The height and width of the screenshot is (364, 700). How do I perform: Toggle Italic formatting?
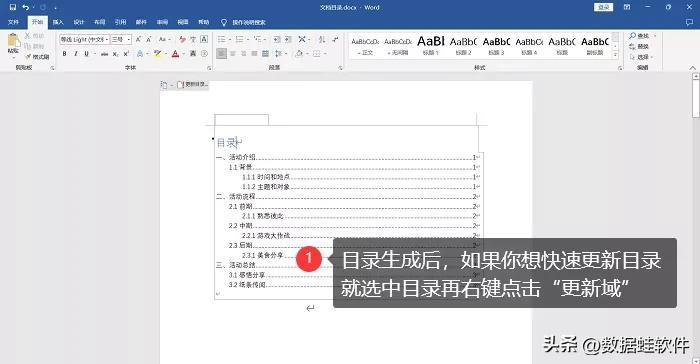click(75, 54)
